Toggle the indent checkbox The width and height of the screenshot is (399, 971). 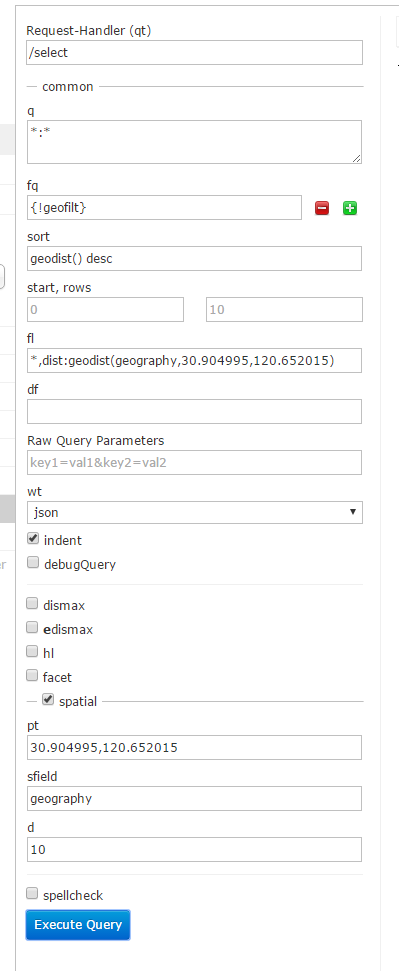(x=33, y=539)
